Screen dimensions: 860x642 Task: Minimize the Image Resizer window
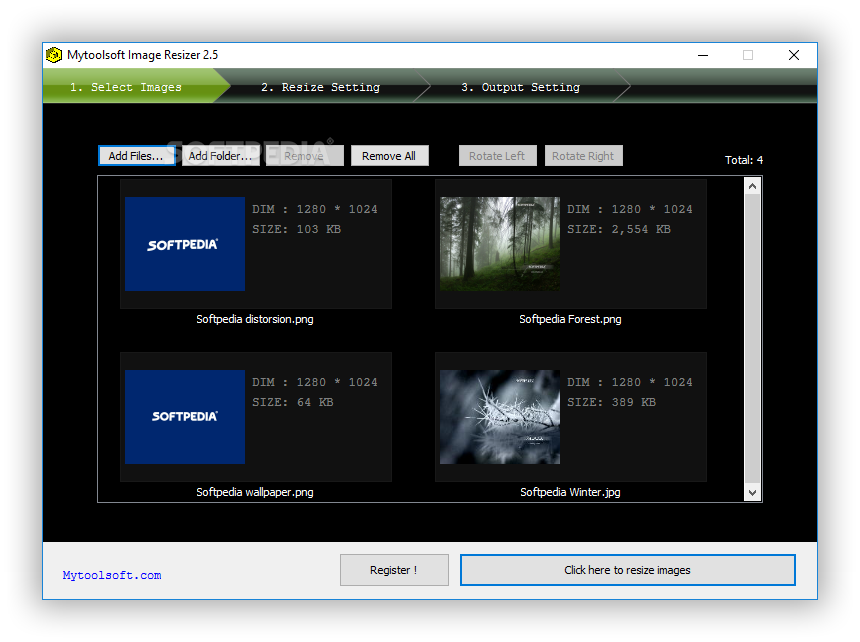(703, 55)
